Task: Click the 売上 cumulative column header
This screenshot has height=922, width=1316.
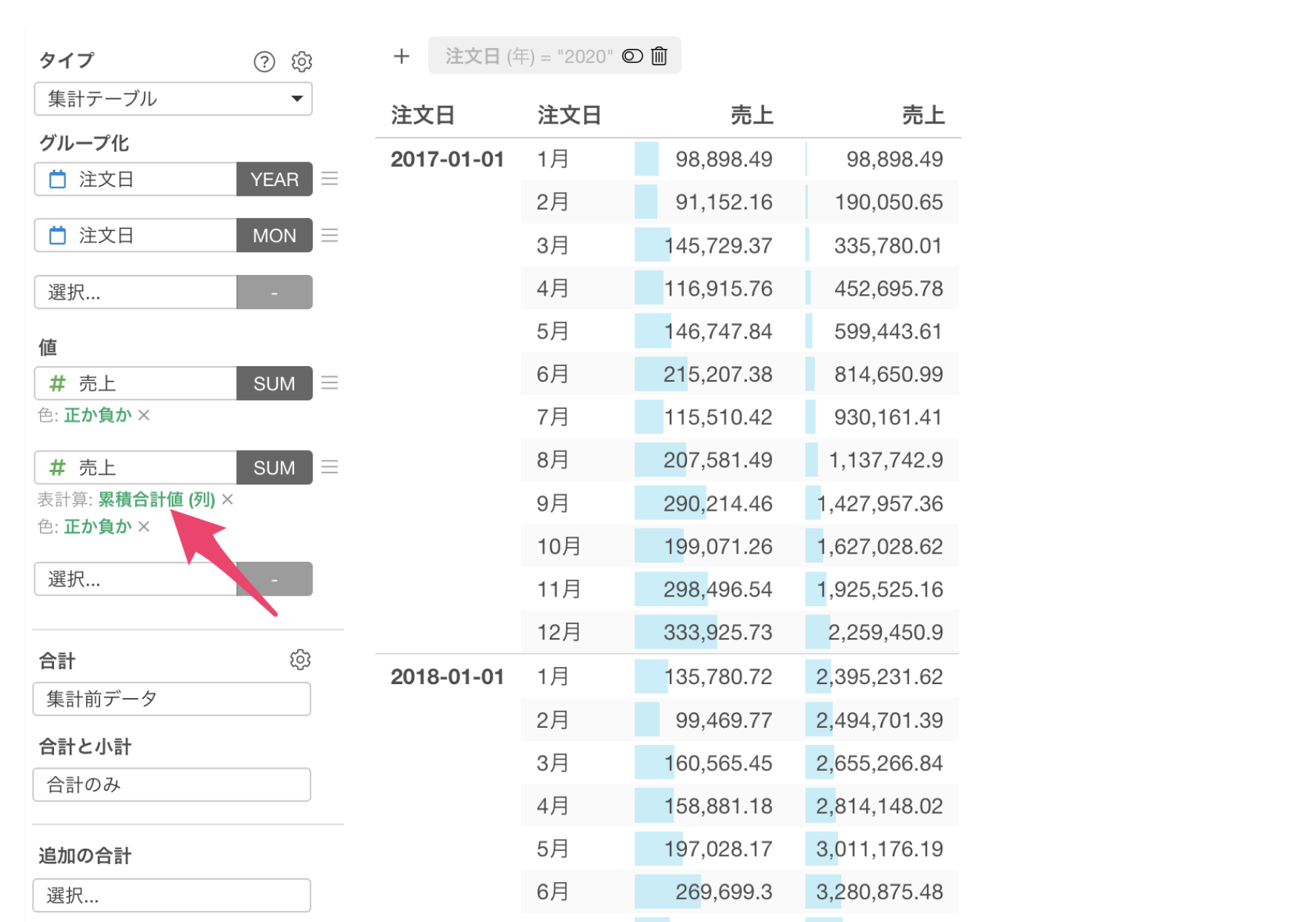Action: pos(923,116)
